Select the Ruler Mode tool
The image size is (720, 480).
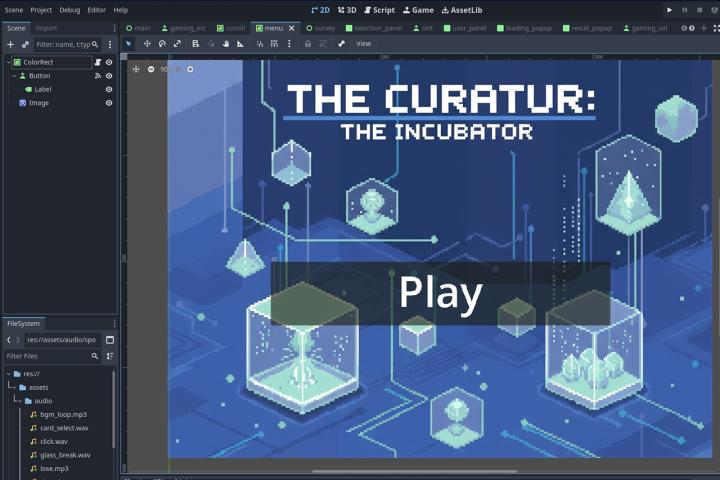pyautogui.click(x=240, y=44)
